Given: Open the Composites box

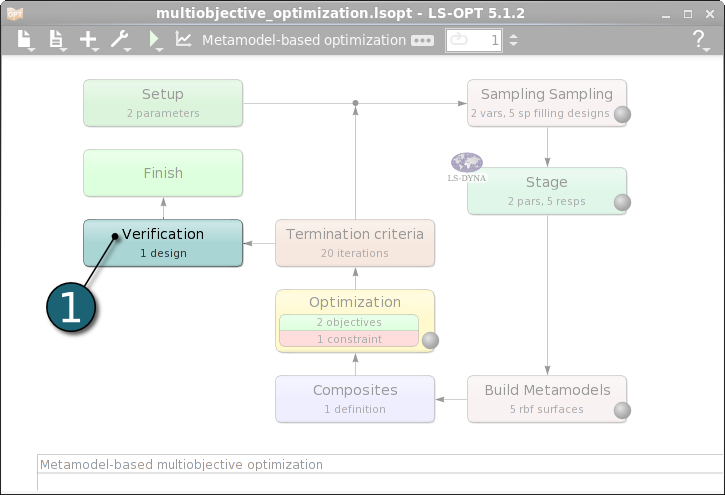Looking at the screenshot, I should [355, 399].
